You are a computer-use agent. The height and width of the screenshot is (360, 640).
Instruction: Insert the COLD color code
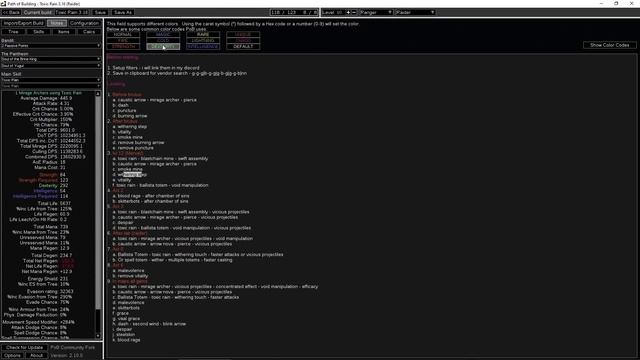(163, 40)
